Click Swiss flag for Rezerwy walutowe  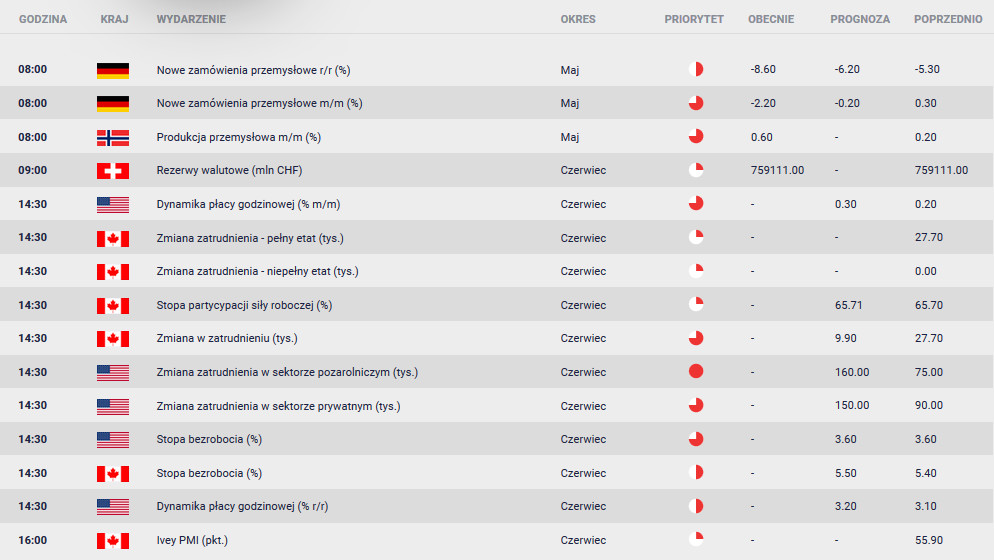pos(113,171)
